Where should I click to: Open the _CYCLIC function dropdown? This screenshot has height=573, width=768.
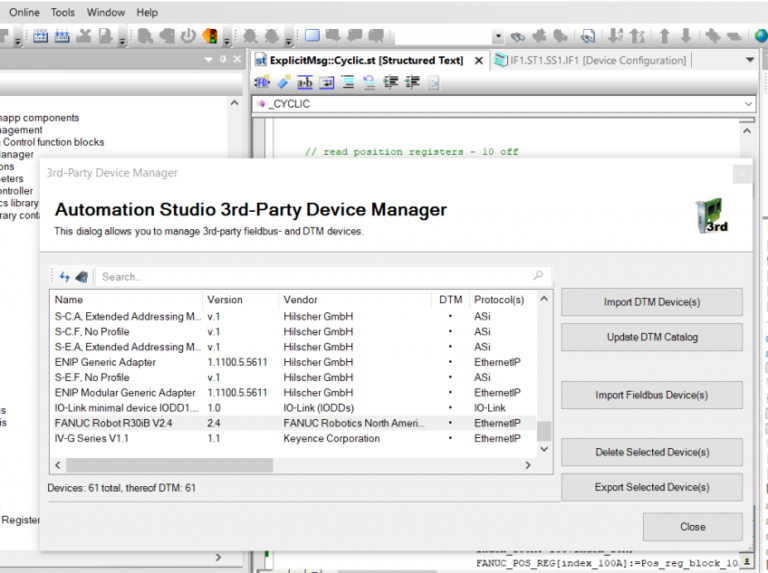pos(748,104)
